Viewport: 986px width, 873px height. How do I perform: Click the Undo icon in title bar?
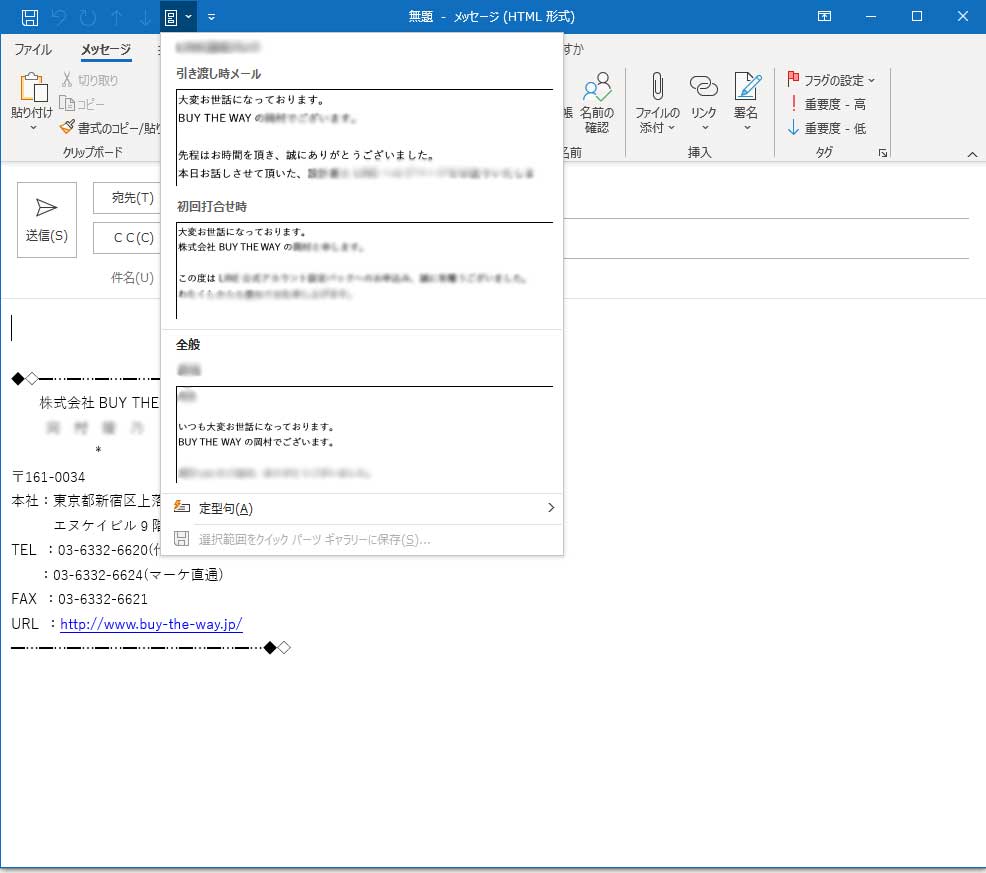click(58, 17)
